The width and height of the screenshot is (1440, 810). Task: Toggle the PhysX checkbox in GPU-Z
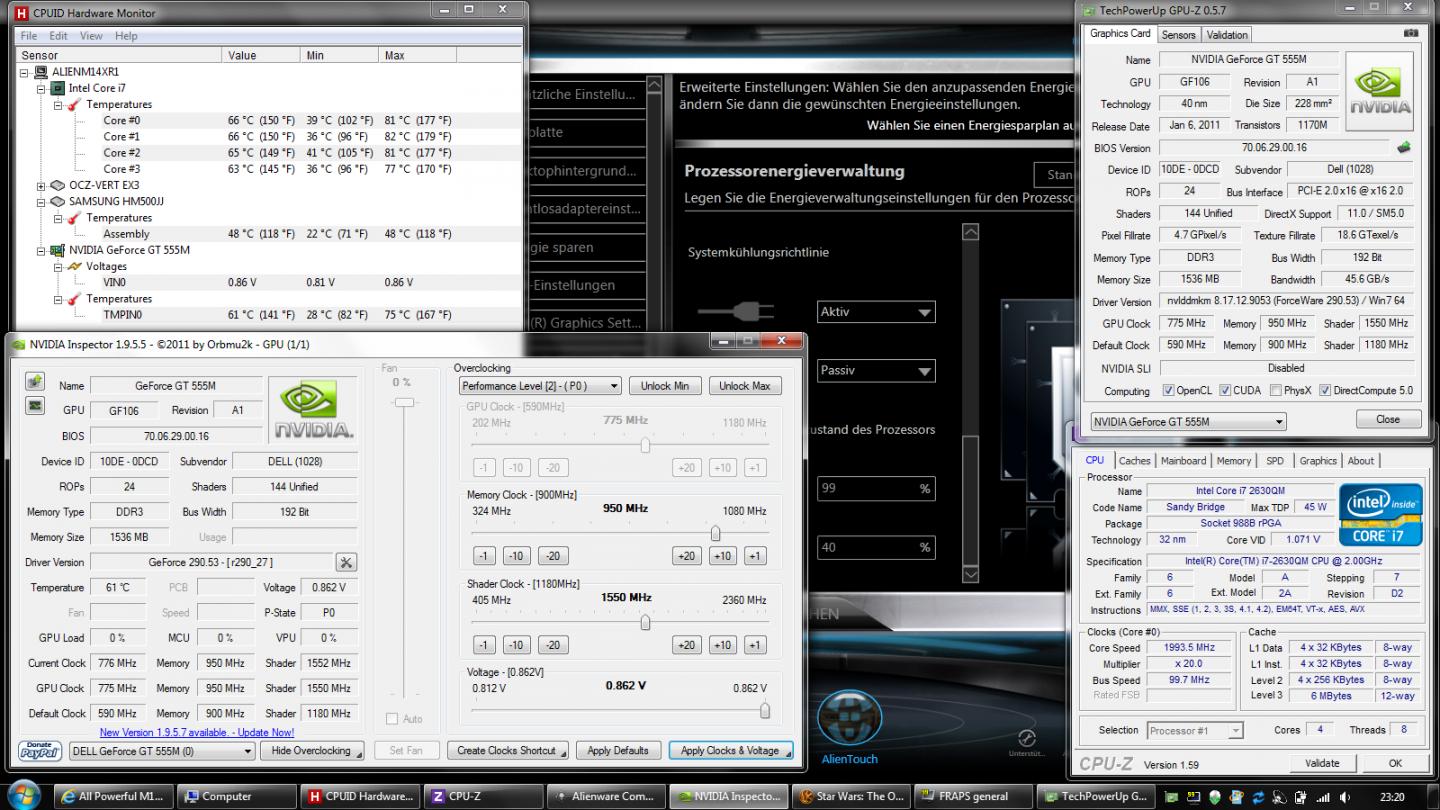click(1275, 391)
